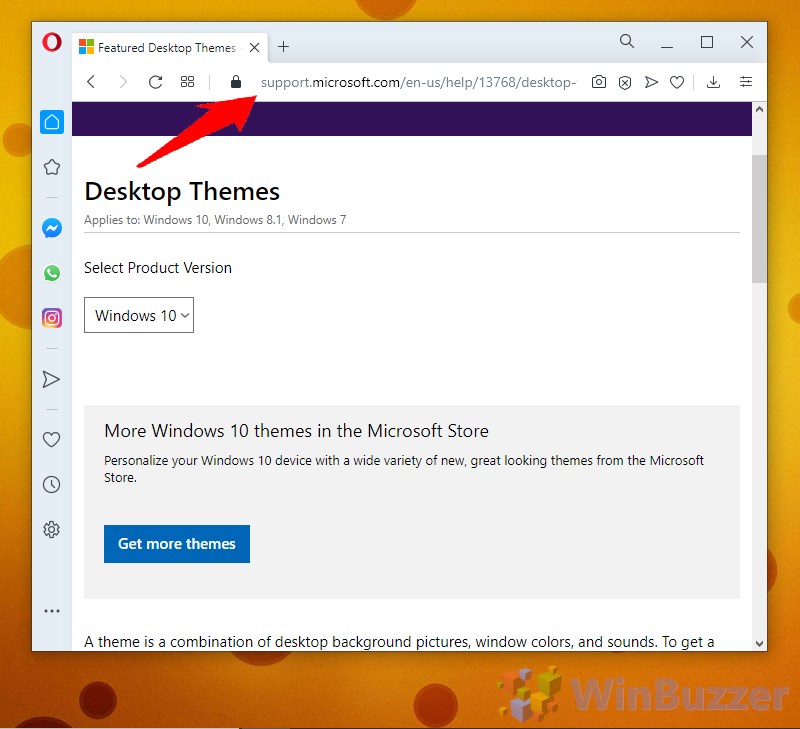Click the page scrollbar up arrow
The height and width of the screenshot is (729, 800).
pyautogui.click(x=759, y=109)
